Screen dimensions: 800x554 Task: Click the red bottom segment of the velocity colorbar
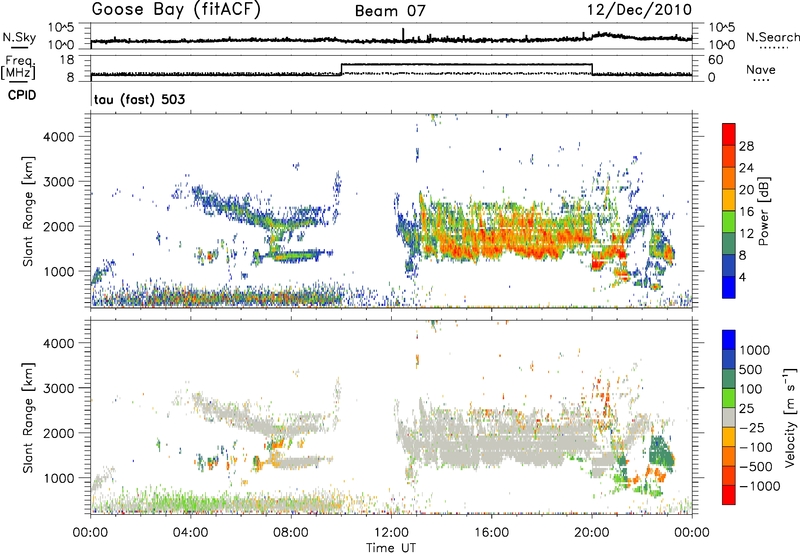(729, 495)
